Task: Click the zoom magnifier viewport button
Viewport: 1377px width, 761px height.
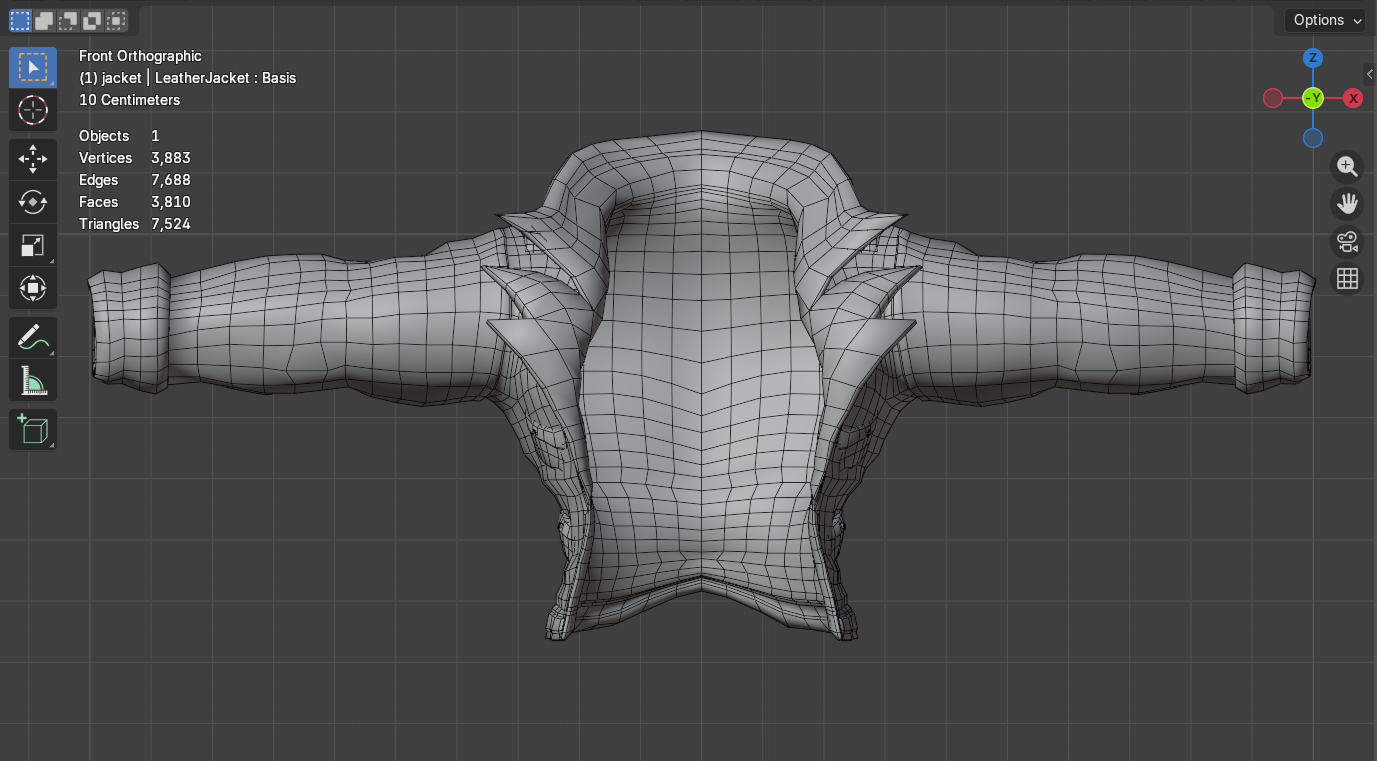Action: pyautogui.click(x=1347, y=166)
